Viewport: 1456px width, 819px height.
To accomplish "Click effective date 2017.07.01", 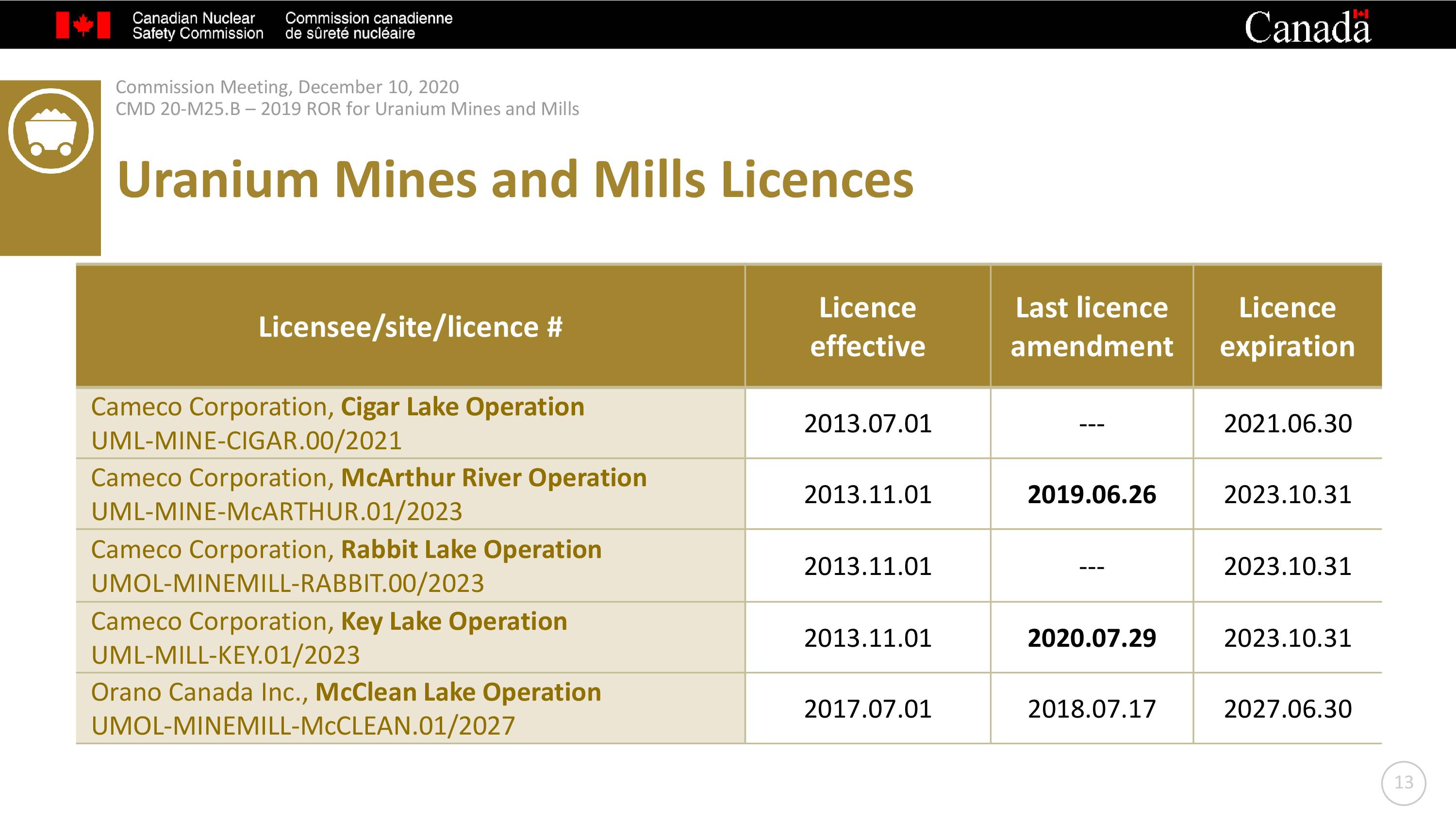I will 868,709.
